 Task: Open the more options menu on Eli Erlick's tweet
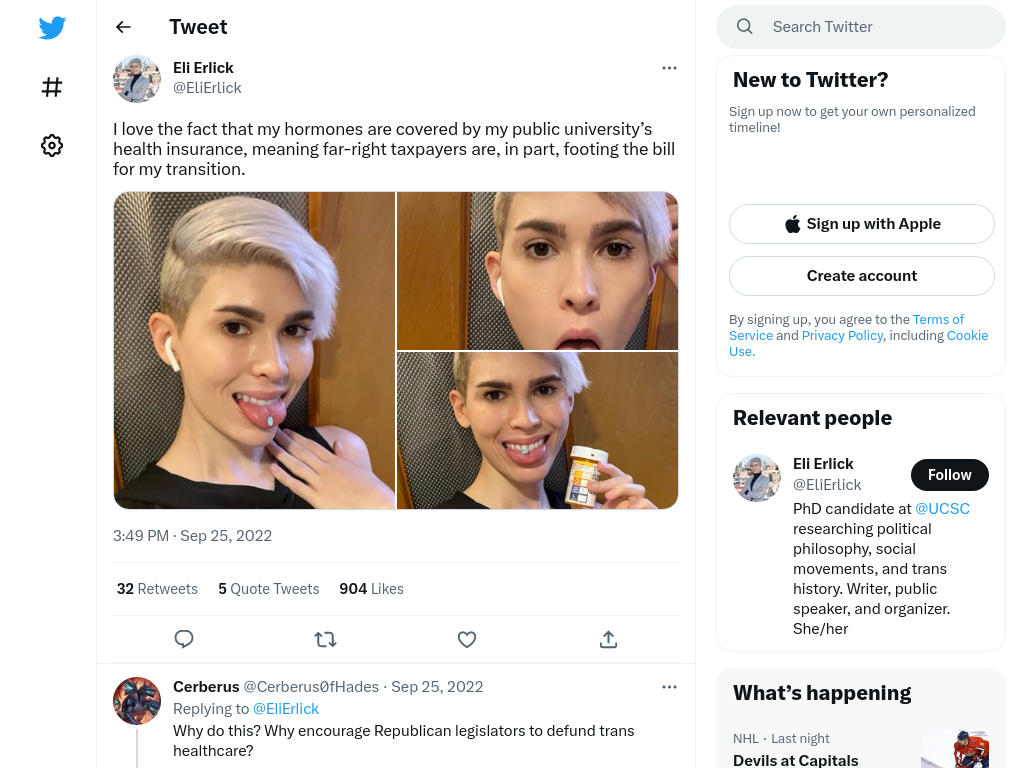tap(669, 68)
